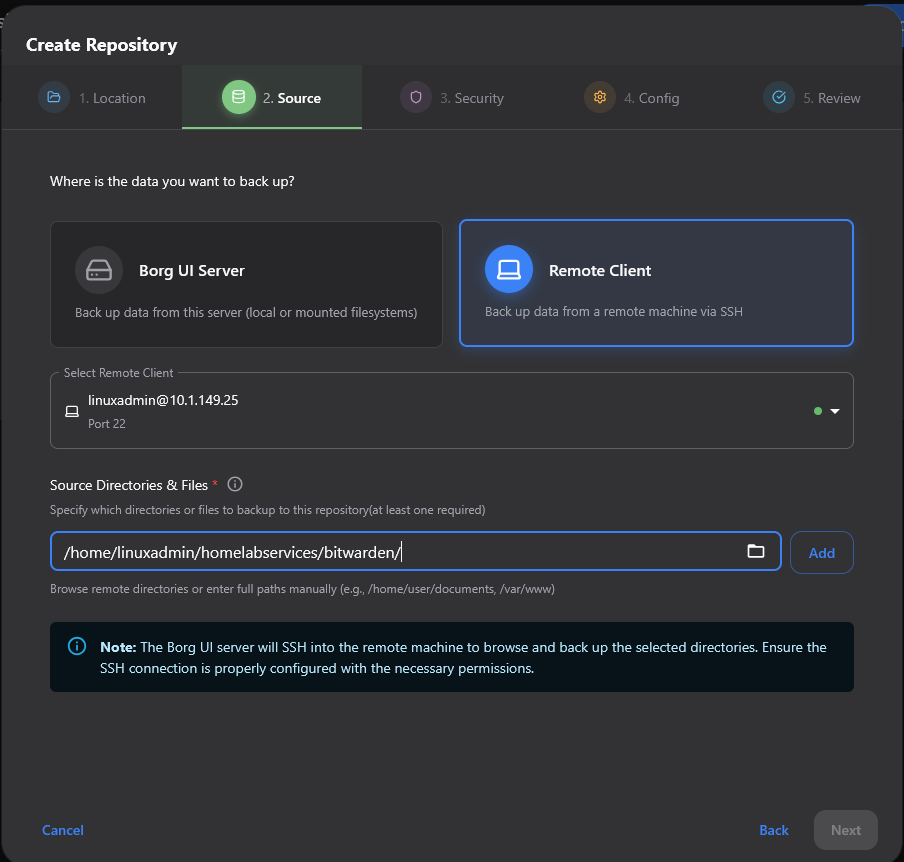Image resolution: width=904 pixels, height=862 pixels.
Task: Click the drive icon on Borg UI Server card
Action: 98,269
